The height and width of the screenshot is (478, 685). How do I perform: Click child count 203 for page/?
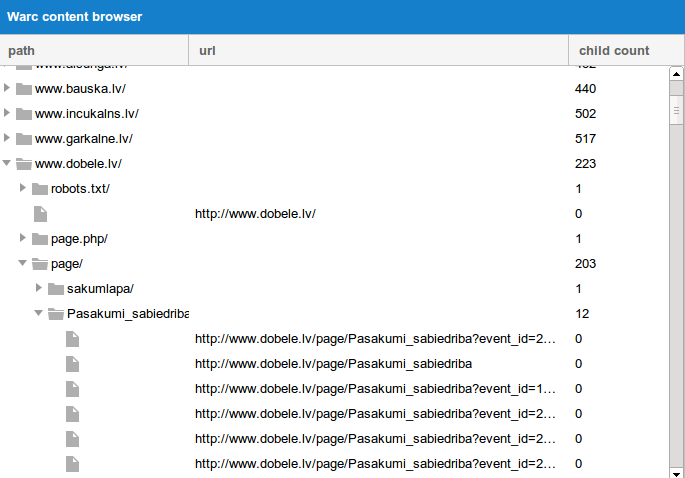point(585,263)
